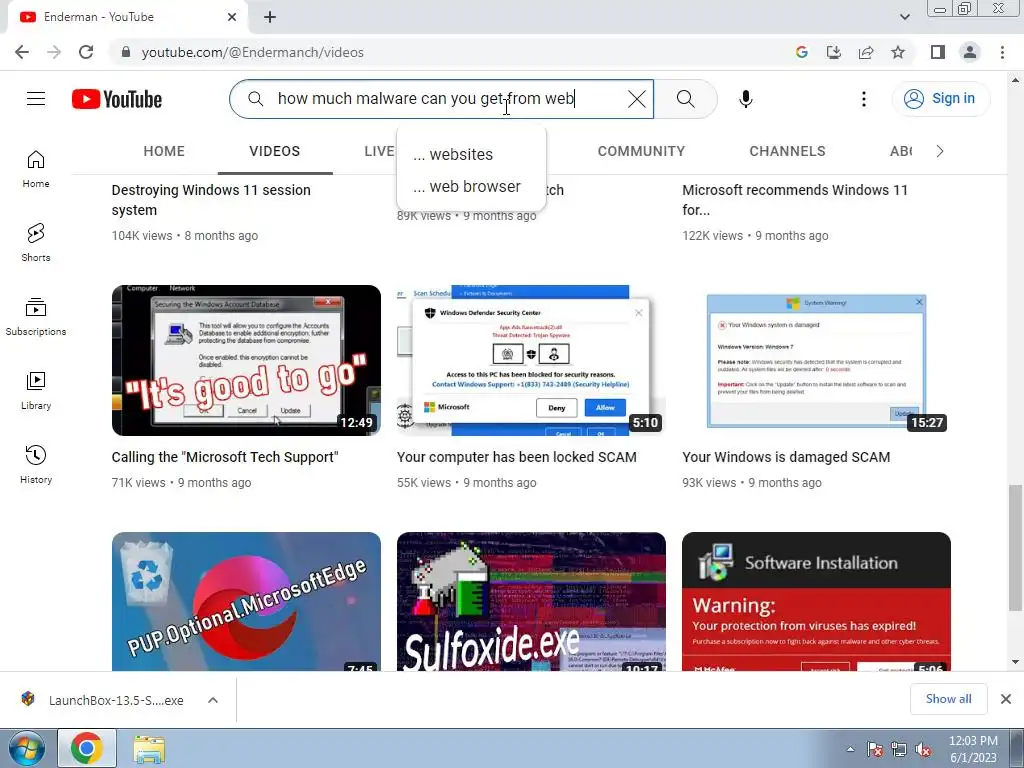1024x768 pixels.
Task: Go to Home in sidebar
Action: 36,169
